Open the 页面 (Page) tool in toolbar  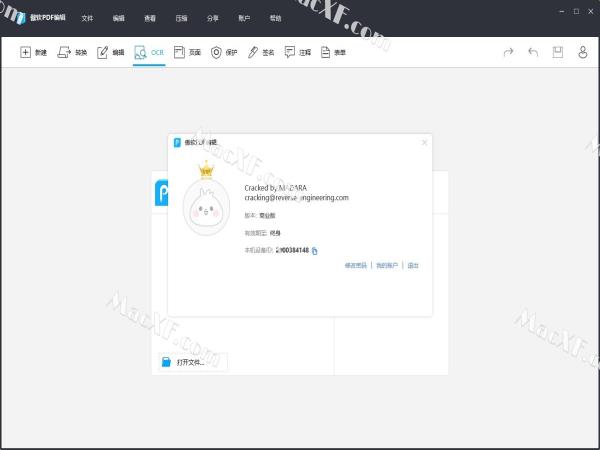187,52
